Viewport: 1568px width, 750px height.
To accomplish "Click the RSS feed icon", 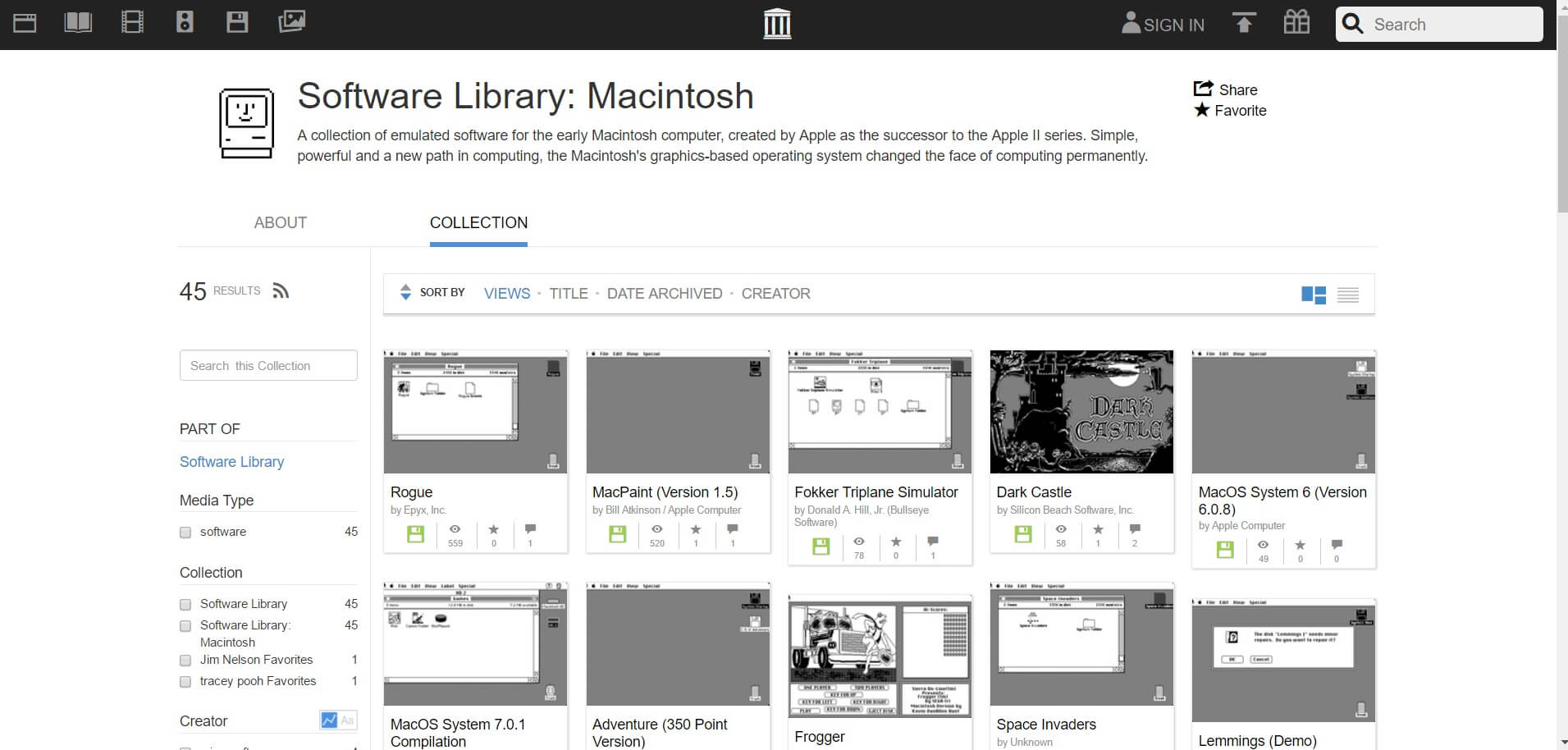I will point(281,291).
